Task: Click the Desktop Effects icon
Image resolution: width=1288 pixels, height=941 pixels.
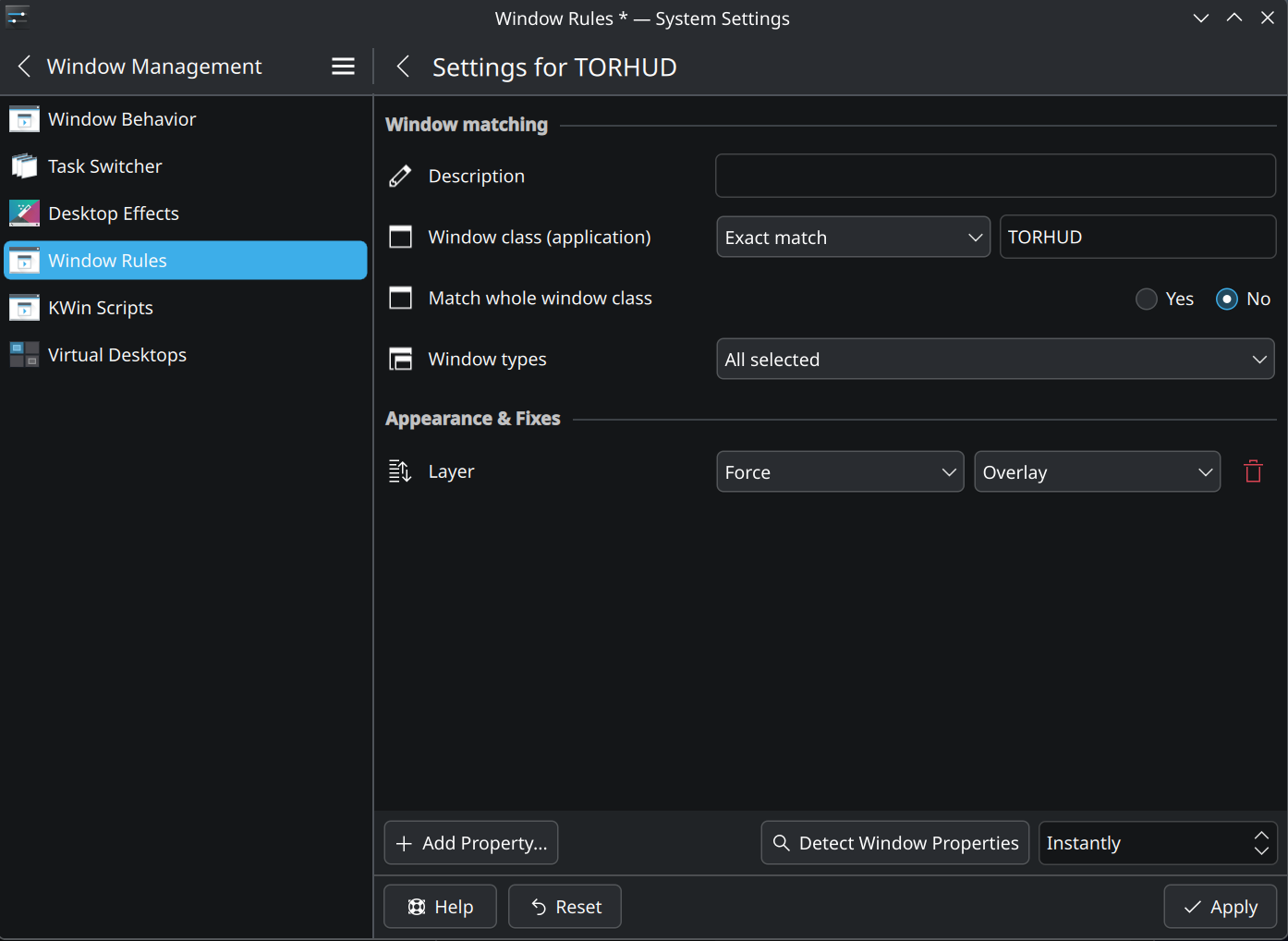Action: (x=24, y=214)
